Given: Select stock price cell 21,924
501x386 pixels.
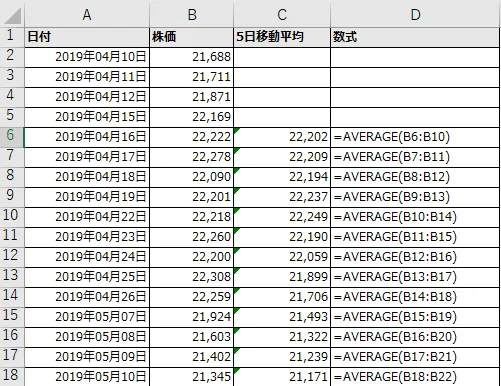Looking at the screenshot, I should pos(192,317).
